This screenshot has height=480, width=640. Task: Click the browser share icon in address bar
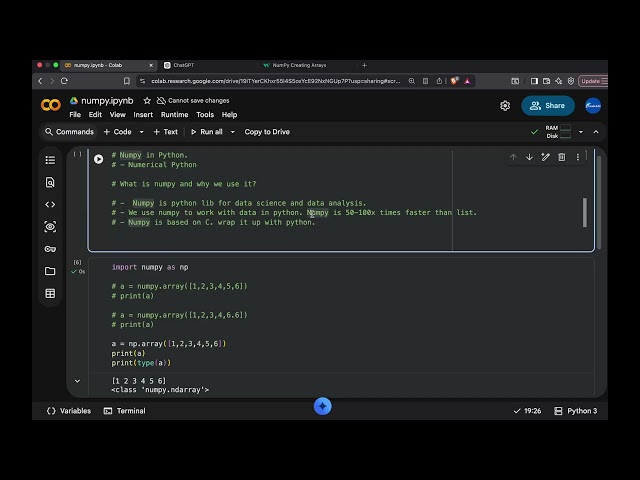439,81
